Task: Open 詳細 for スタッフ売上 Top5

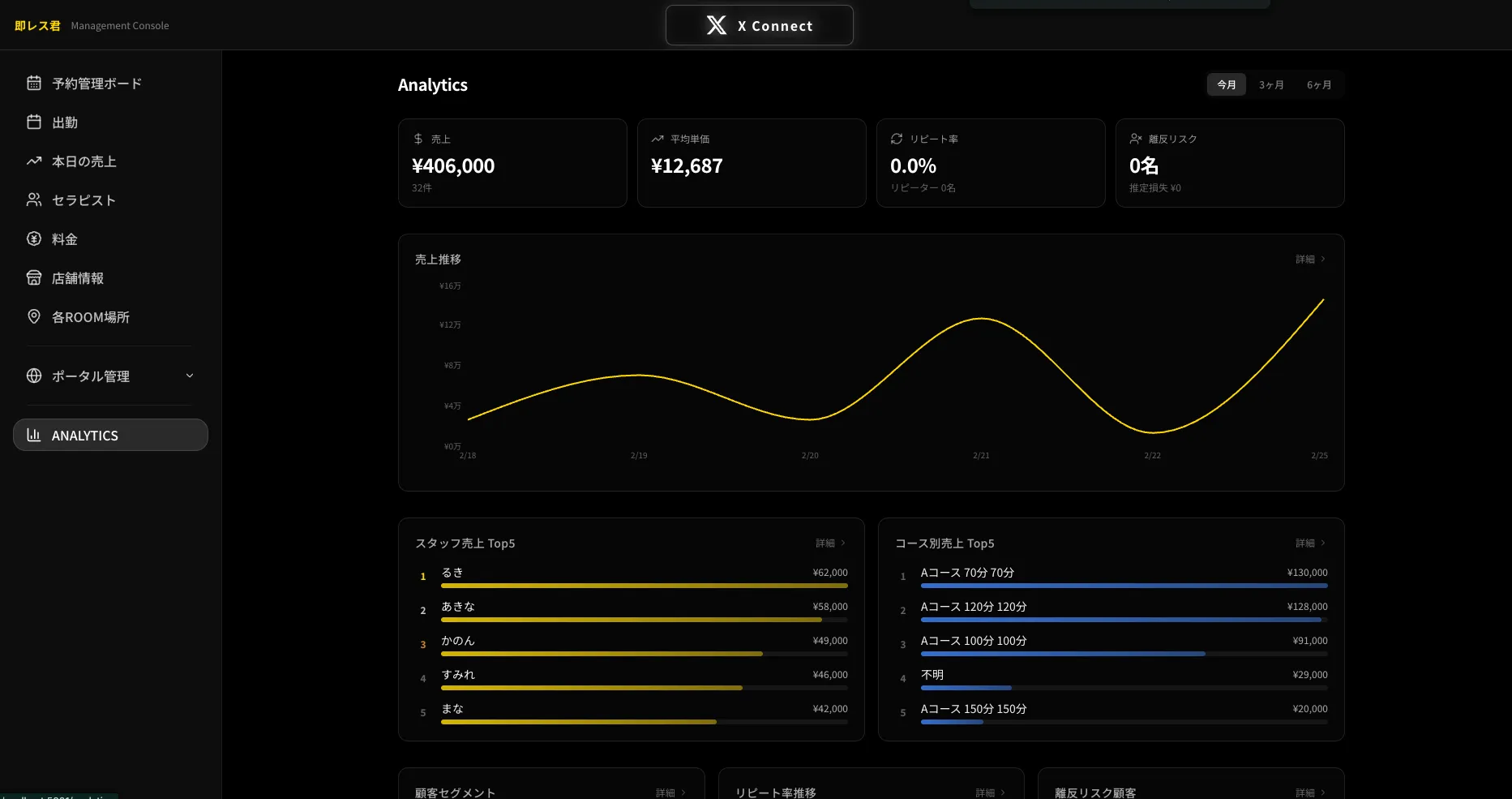Action: pos(829,543)
